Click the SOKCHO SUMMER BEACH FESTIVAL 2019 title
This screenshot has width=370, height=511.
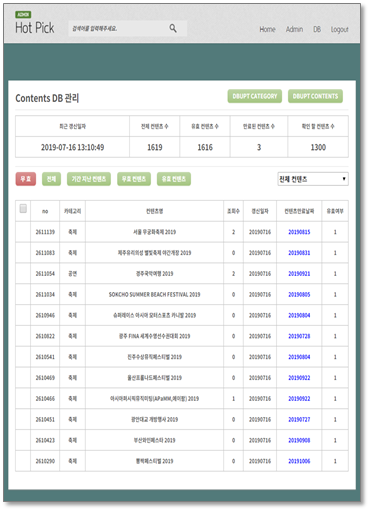pos(154,295)
